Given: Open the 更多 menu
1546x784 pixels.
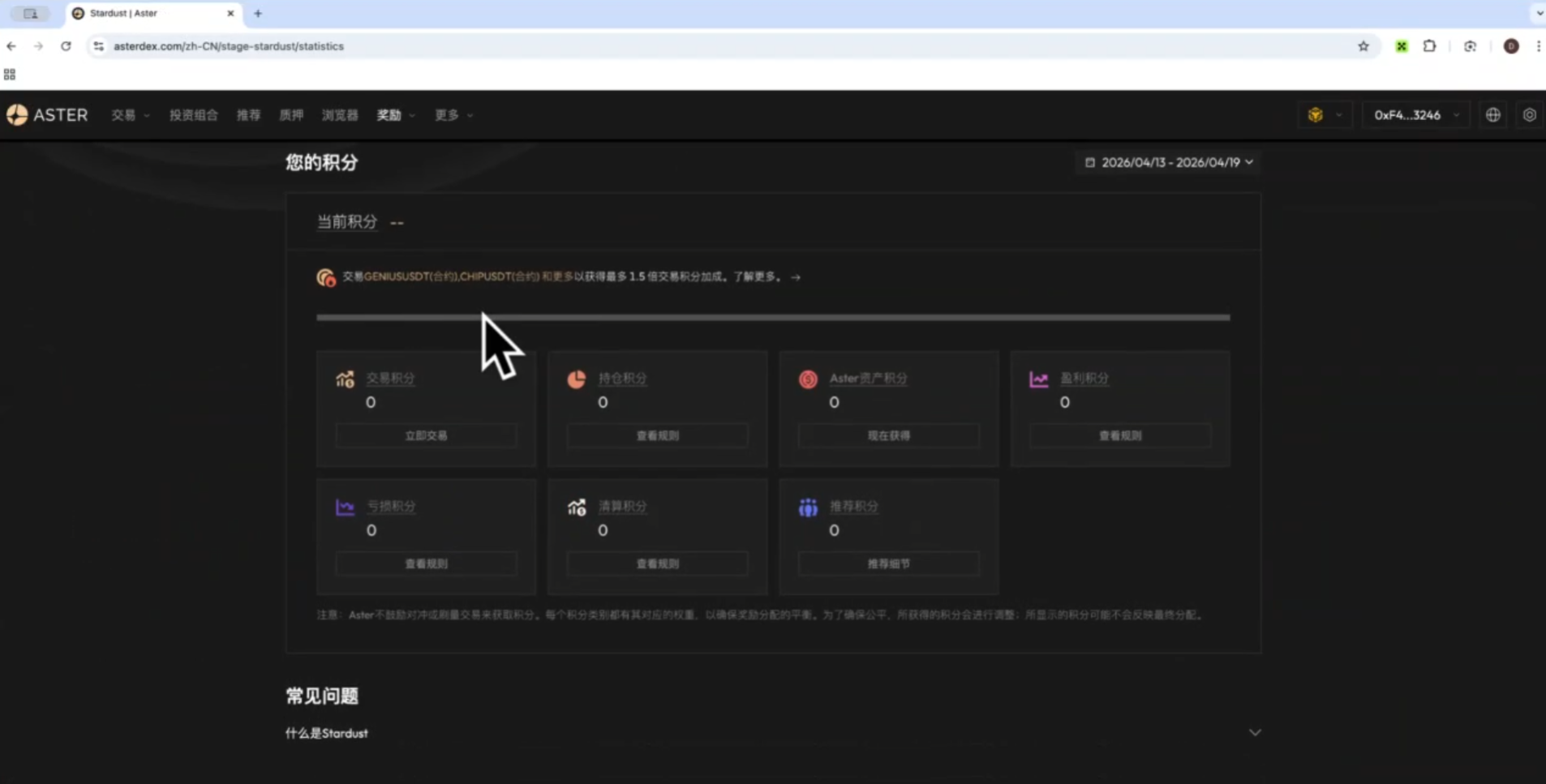Looking at the screenshot, I should tap(446, 114).
